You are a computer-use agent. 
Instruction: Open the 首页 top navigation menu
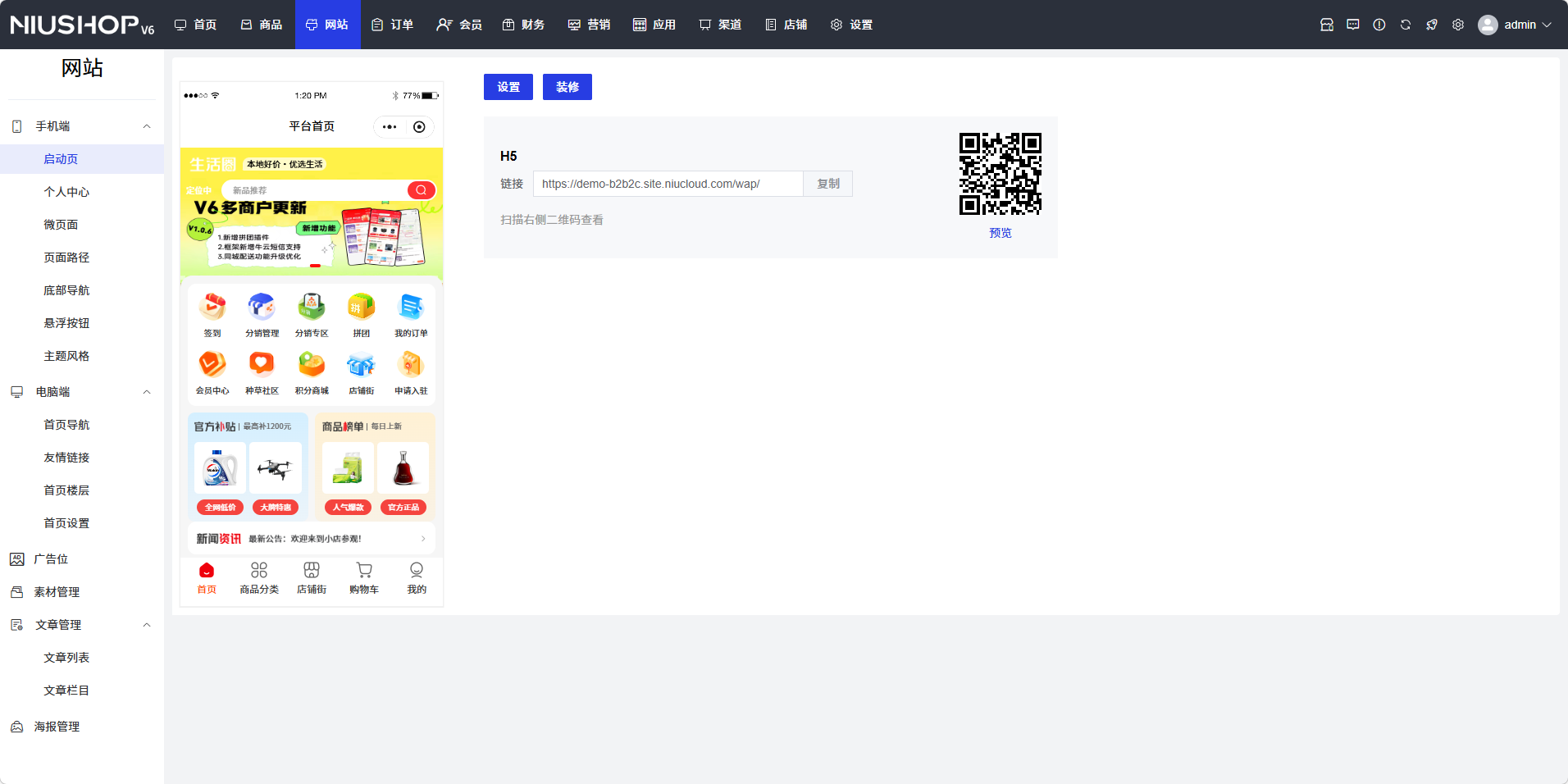tap(196, 25)
